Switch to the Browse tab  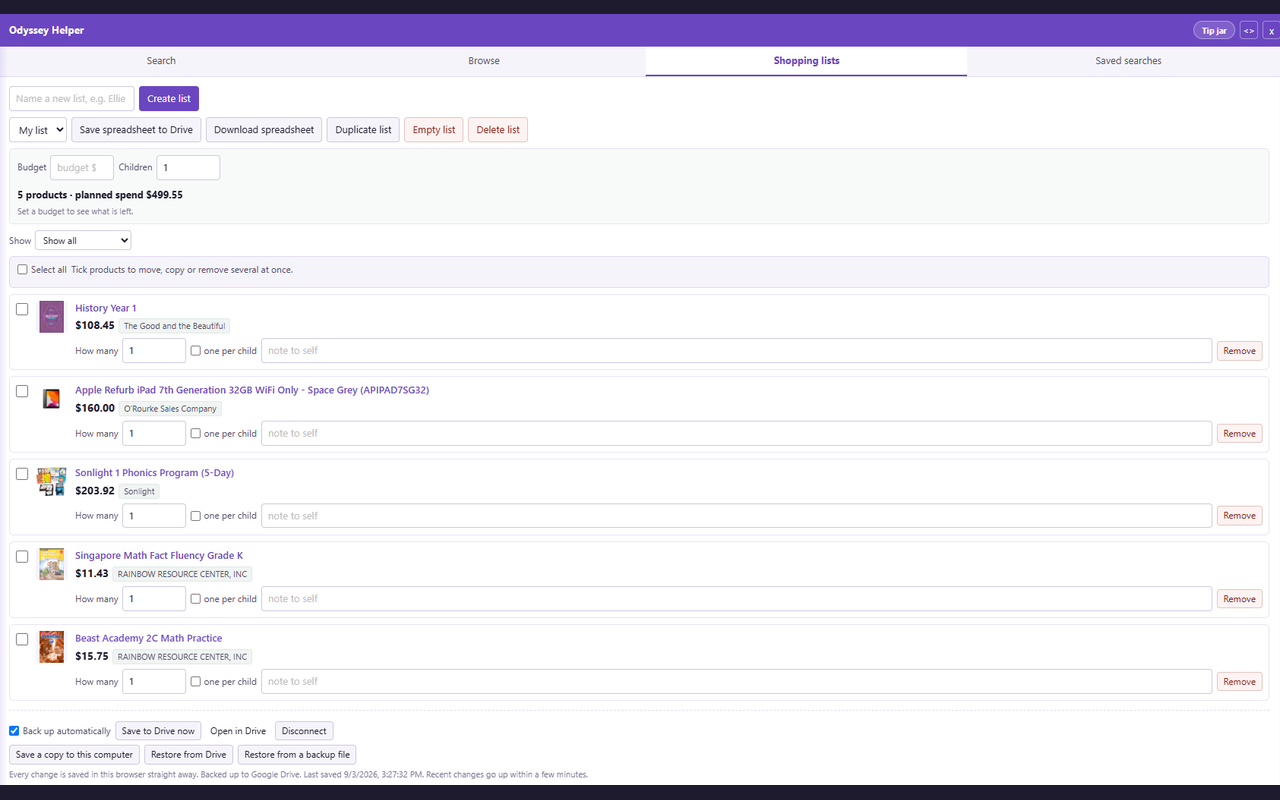coord(484,61)
